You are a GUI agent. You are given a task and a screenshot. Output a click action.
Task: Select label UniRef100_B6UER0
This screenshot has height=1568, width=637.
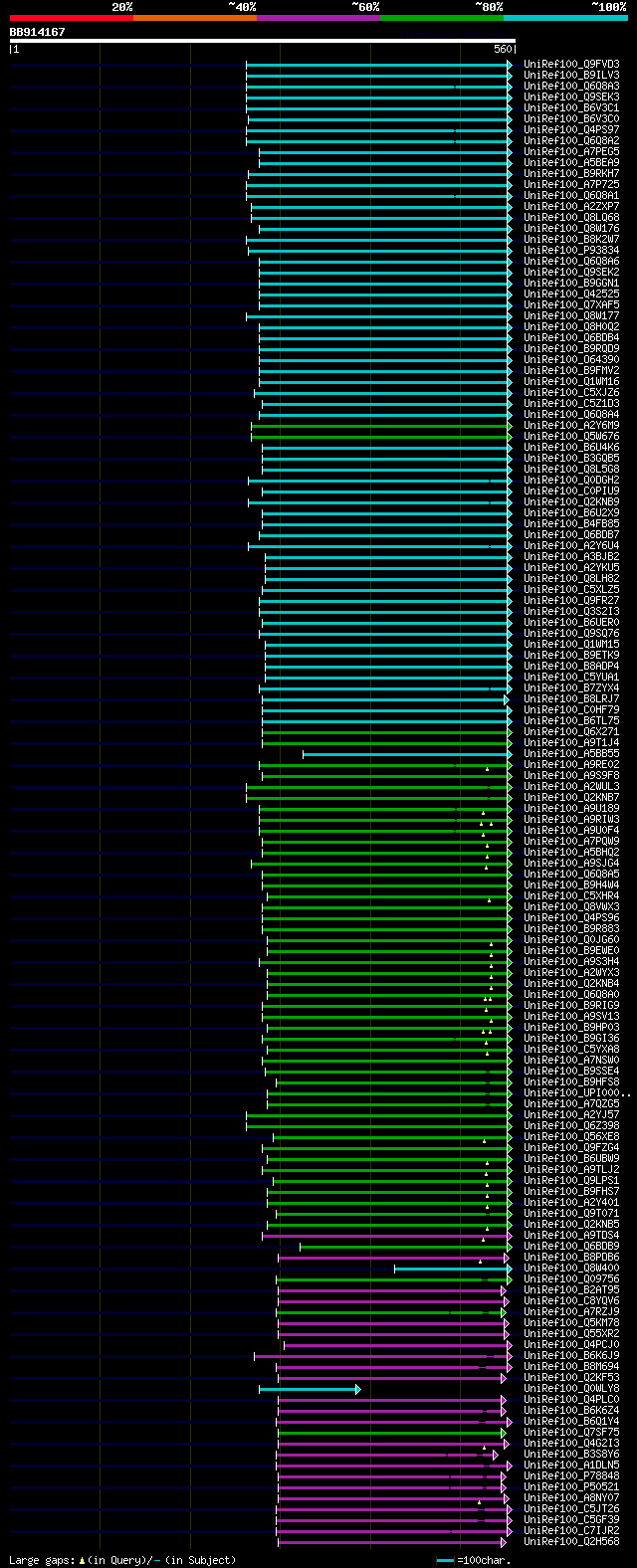(571, 623)
